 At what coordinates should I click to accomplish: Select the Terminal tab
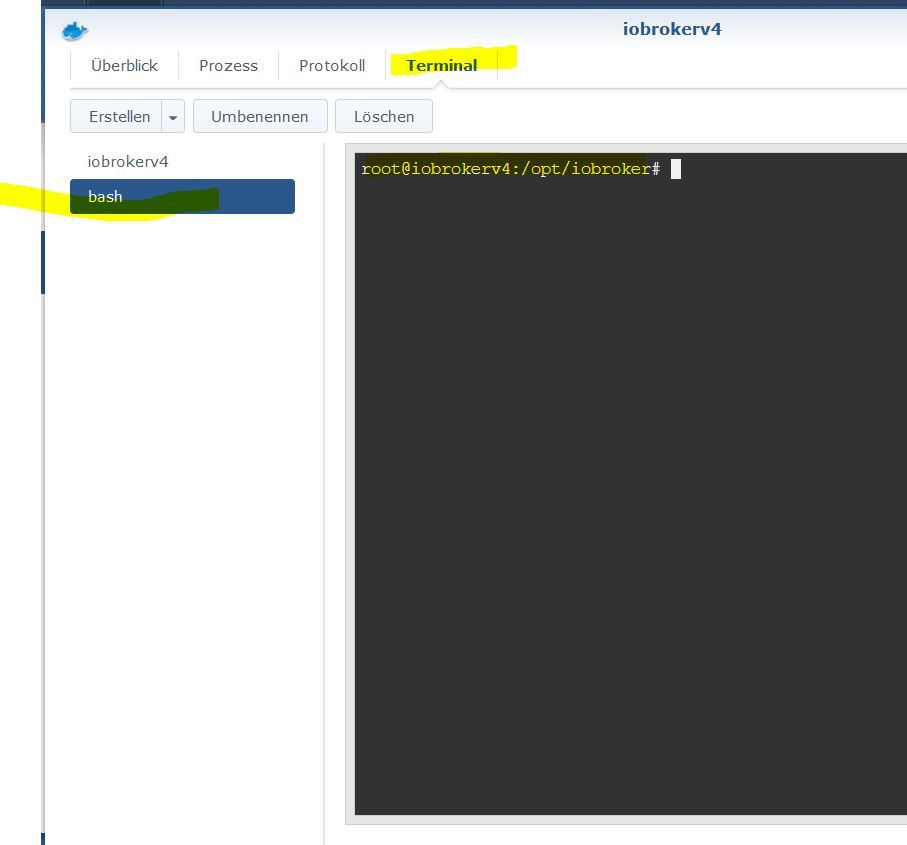click(442, 65)
